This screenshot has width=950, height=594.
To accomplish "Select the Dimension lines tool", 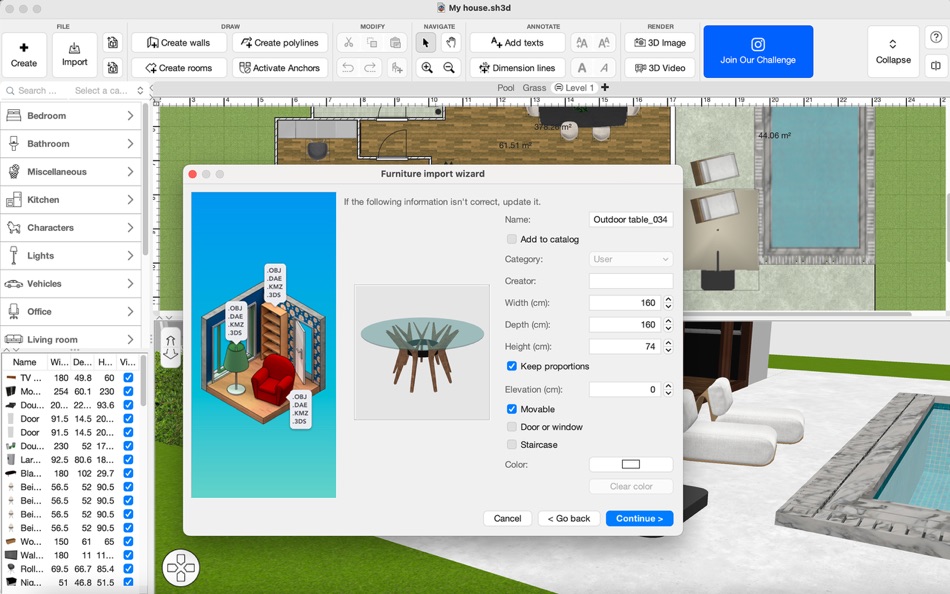I will [516, 68].
